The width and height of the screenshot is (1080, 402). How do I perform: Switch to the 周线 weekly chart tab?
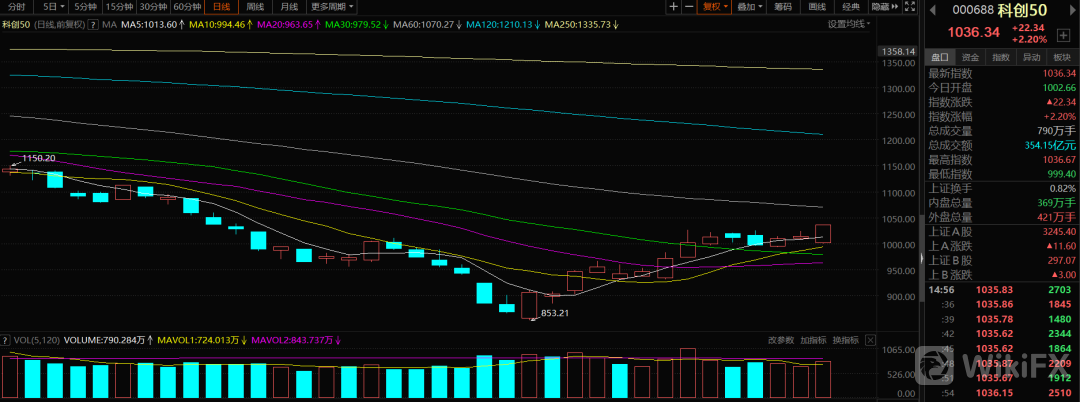[x=254, y=6]
